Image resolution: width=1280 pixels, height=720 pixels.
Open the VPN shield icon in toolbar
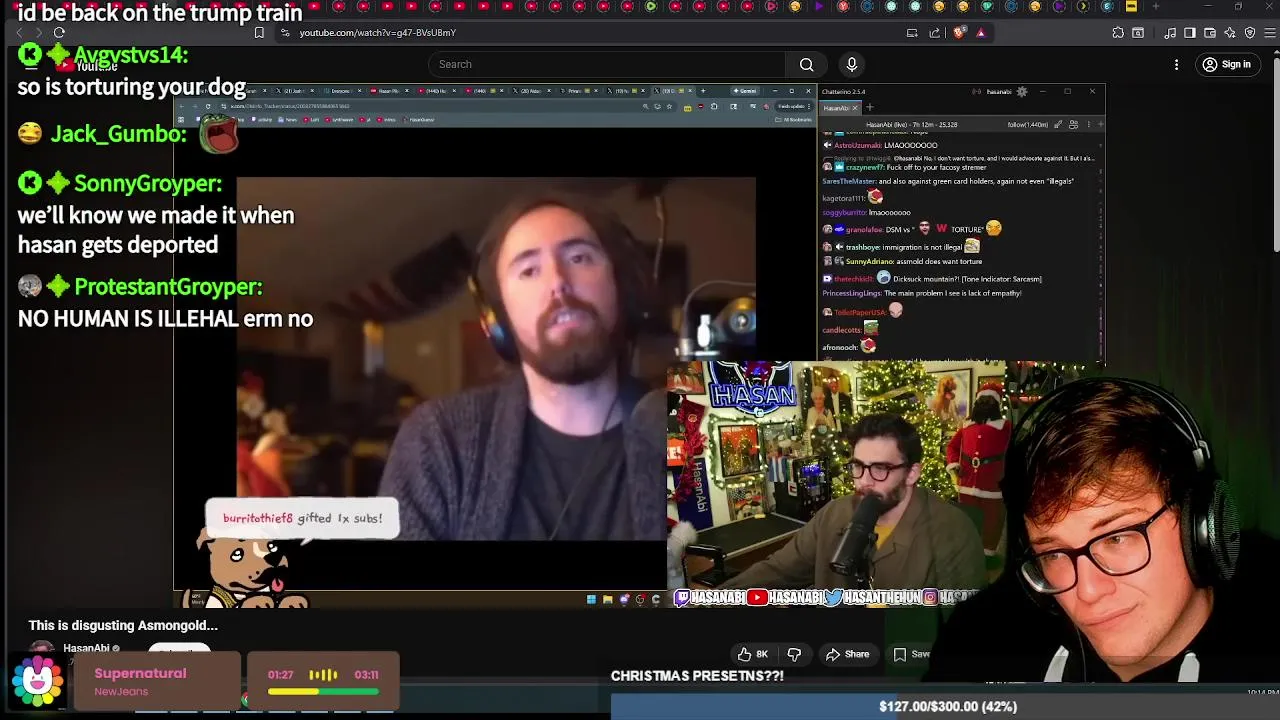1250,32
